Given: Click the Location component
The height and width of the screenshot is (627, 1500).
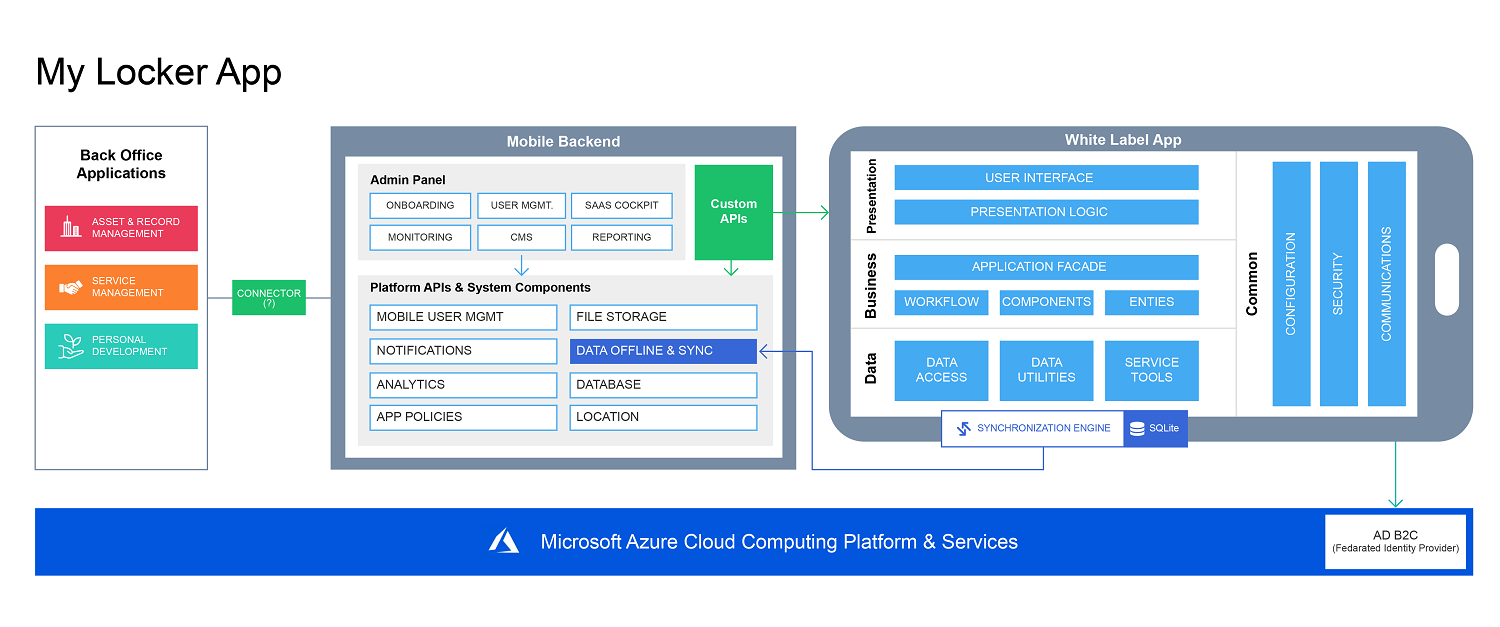Looking at the screenshot, I should (x=664, y=417).
